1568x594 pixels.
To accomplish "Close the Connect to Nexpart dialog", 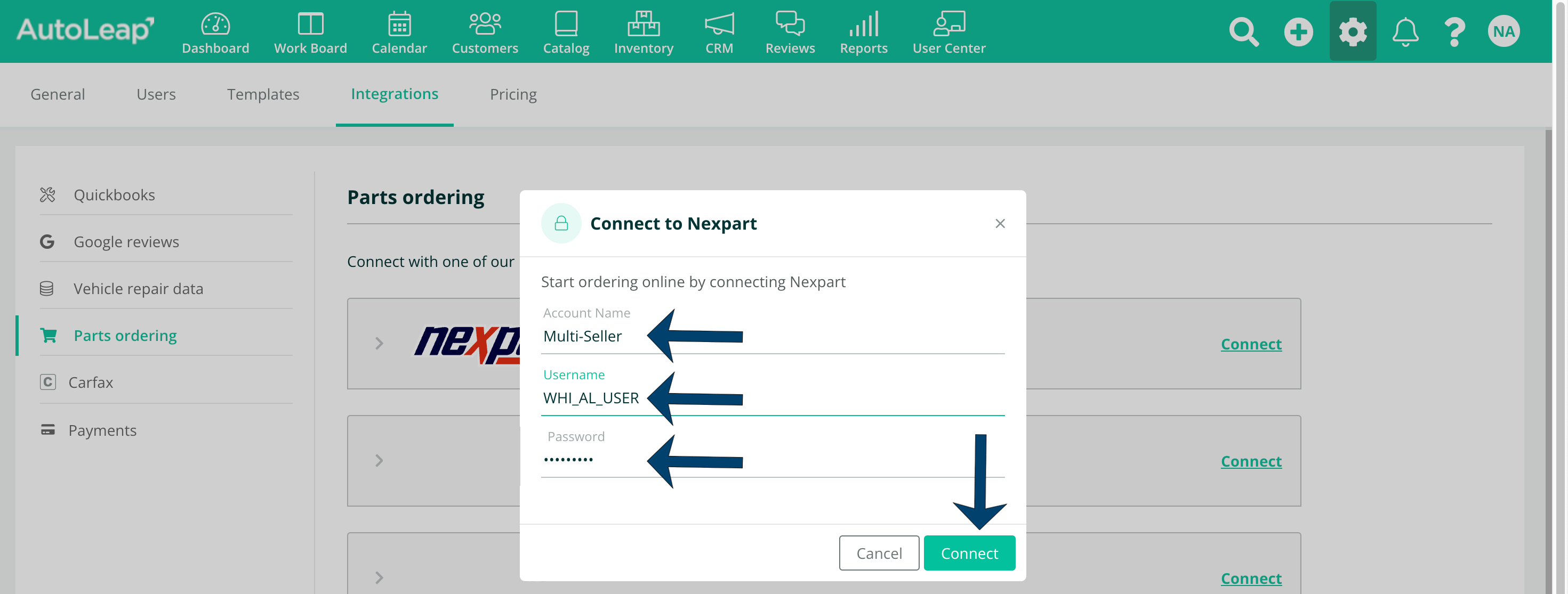I will point(1000,224).
